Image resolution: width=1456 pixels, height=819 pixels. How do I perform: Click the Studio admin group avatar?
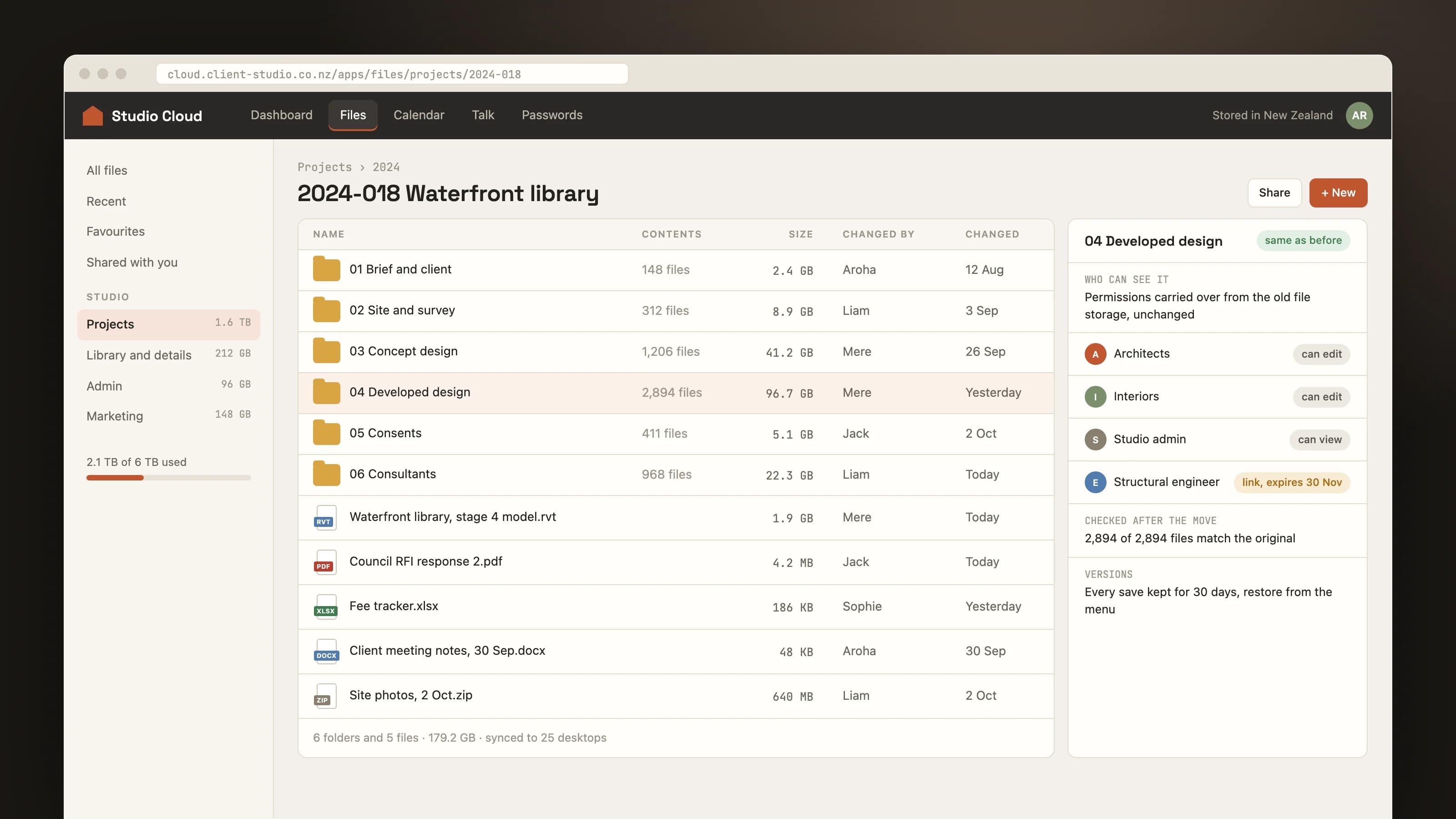point(1095,440)
